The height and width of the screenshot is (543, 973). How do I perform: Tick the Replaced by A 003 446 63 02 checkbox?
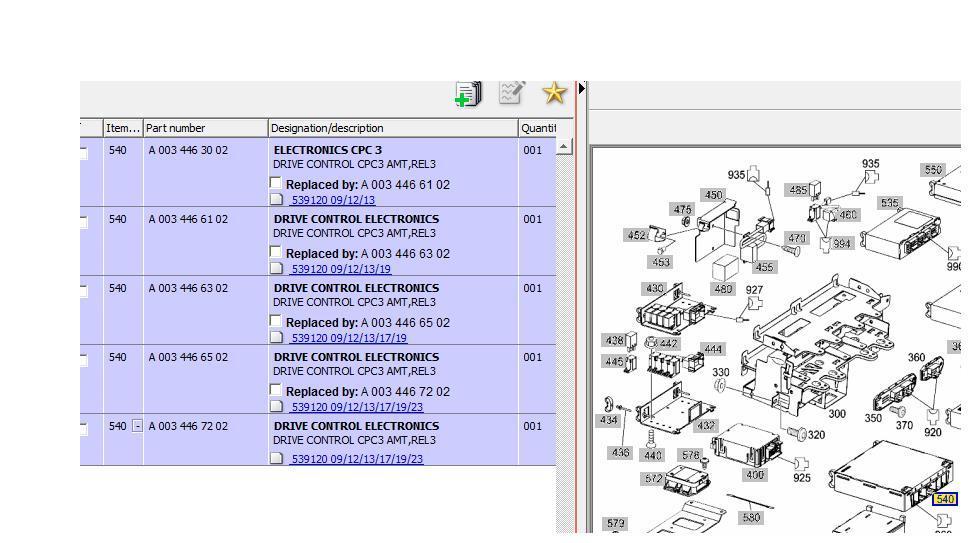(x=277, y=252)
